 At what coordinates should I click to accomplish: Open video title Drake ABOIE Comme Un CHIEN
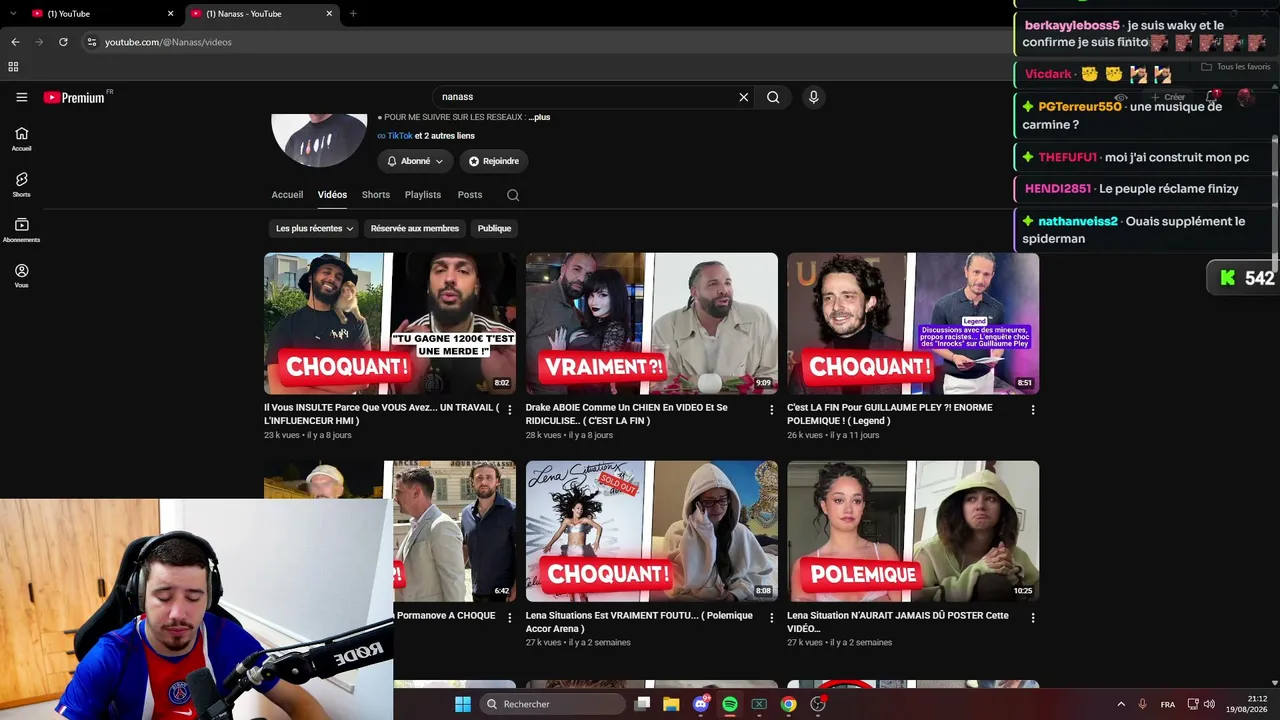pyautogui.click(x=627, y=414)
